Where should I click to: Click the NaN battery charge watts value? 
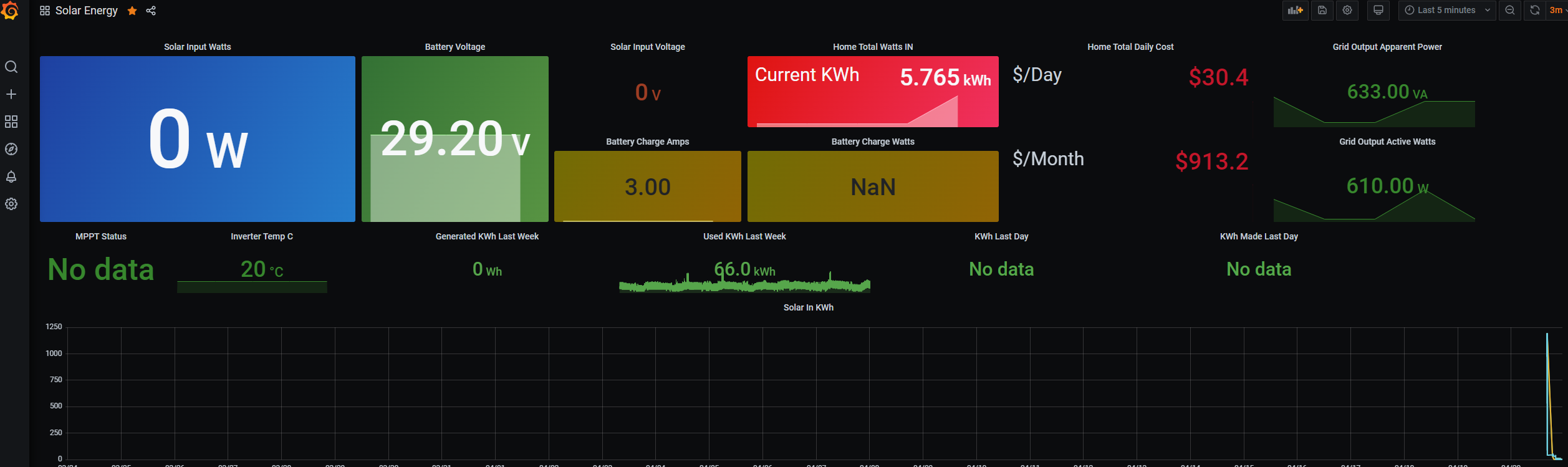(x=873, y=187)
